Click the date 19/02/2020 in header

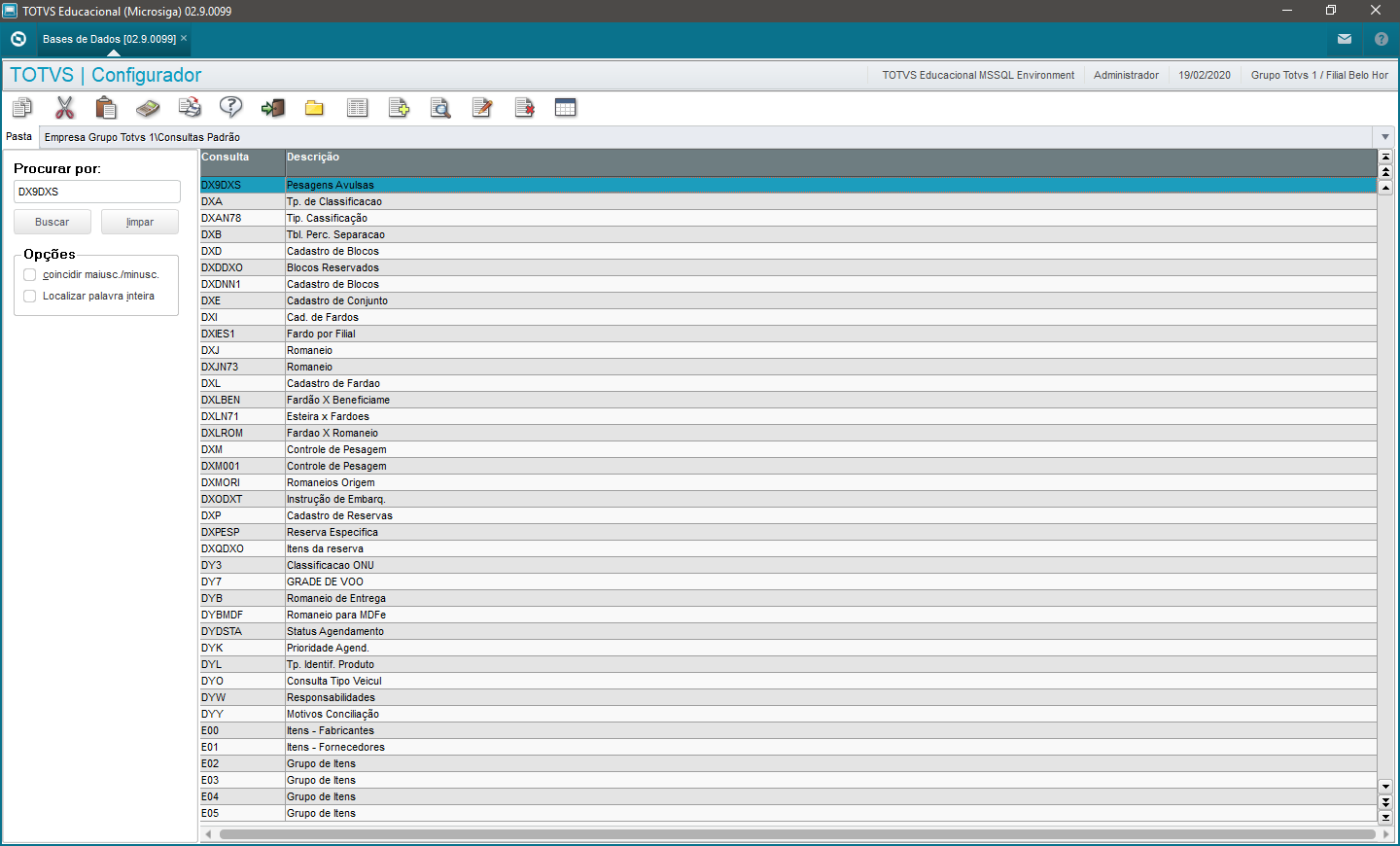click(x=1205, y=75)
